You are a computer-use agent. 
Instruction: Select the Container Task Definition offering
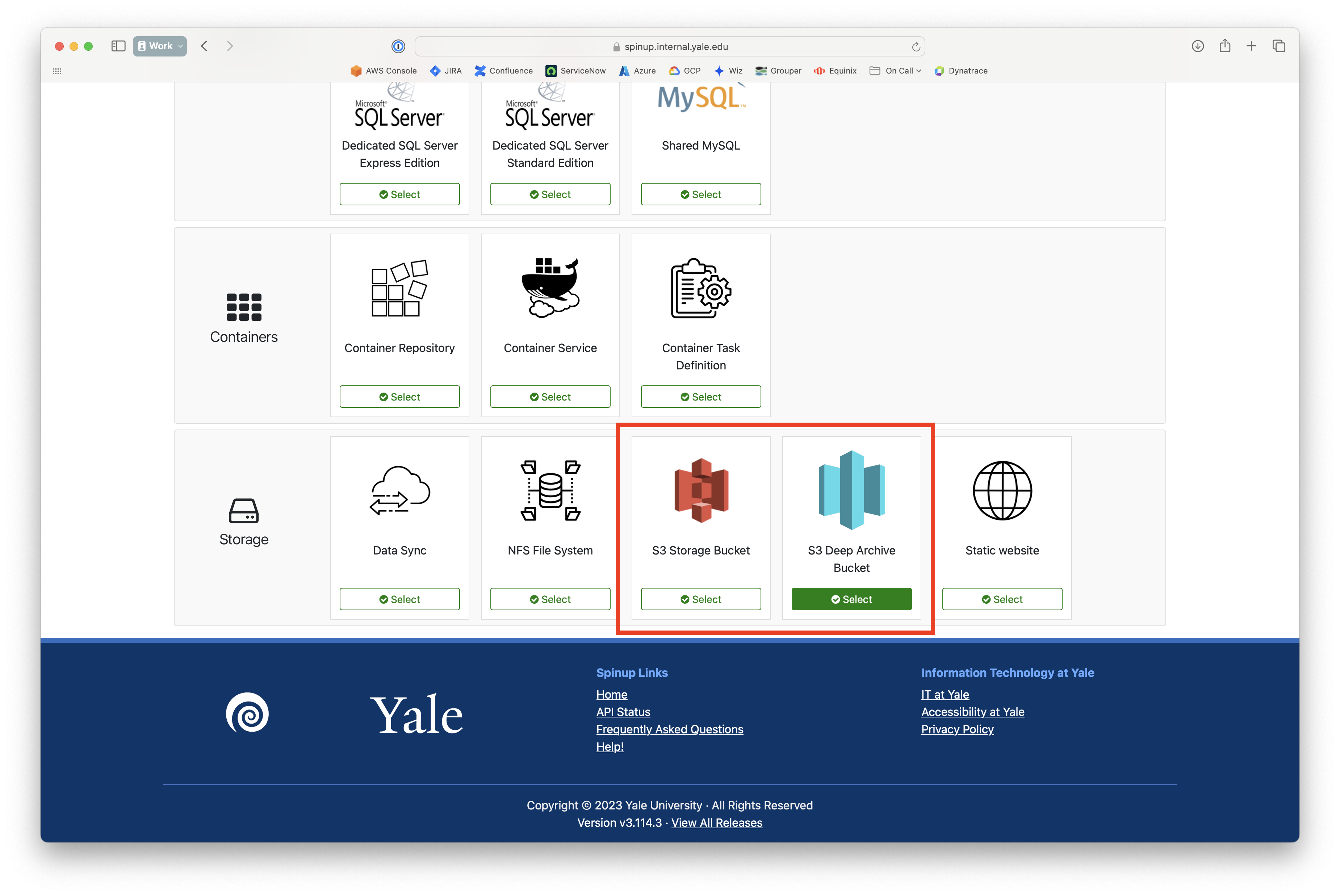[700, 397]
